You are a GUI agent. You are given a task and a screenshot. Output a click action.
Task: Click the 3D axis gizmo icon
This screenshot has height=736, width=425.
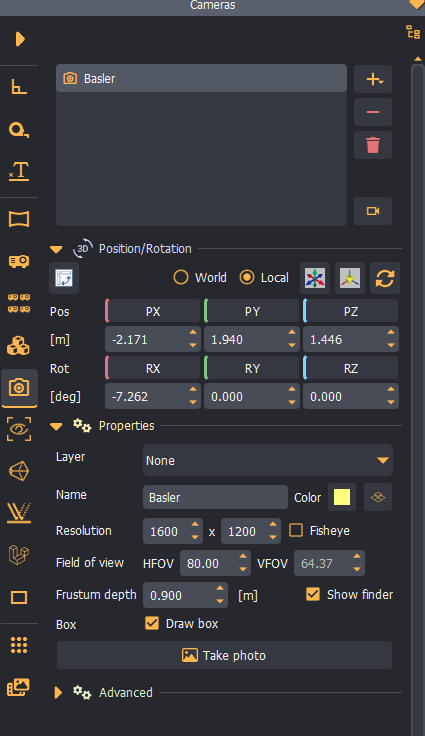tap(350, 278)
